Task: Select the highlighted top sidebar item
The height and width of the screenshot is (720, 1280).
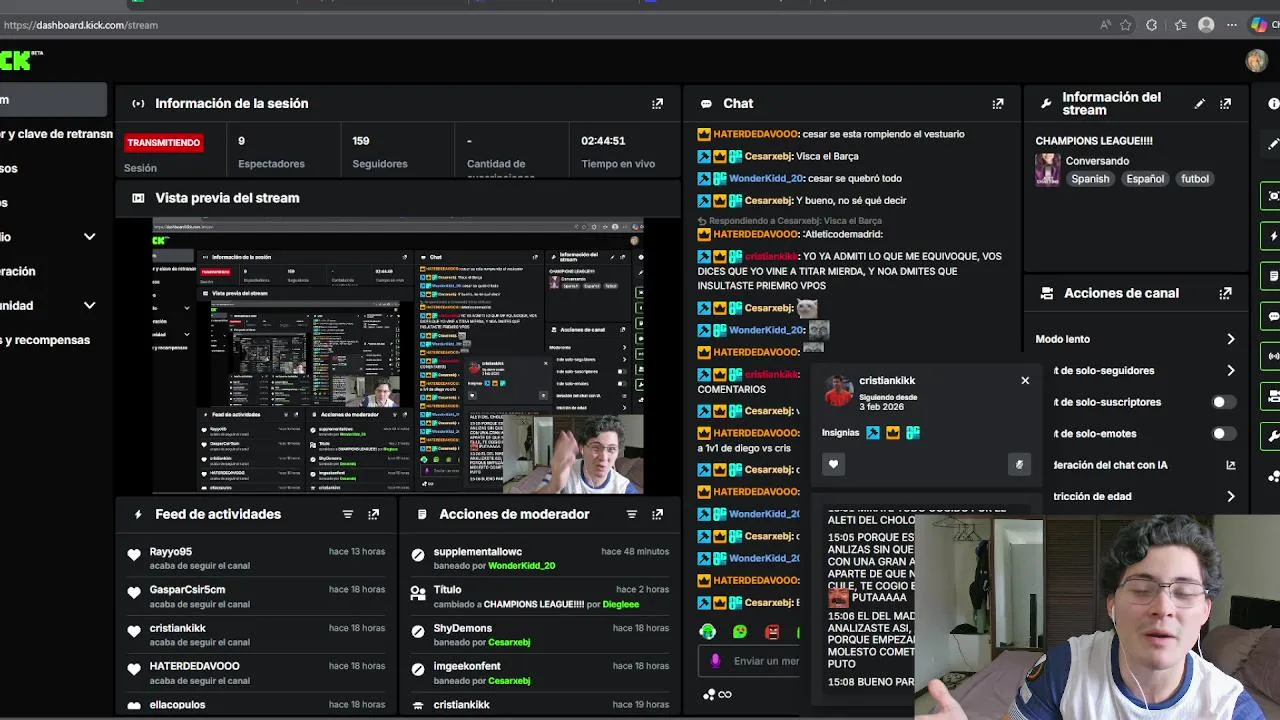Action: 53,100
